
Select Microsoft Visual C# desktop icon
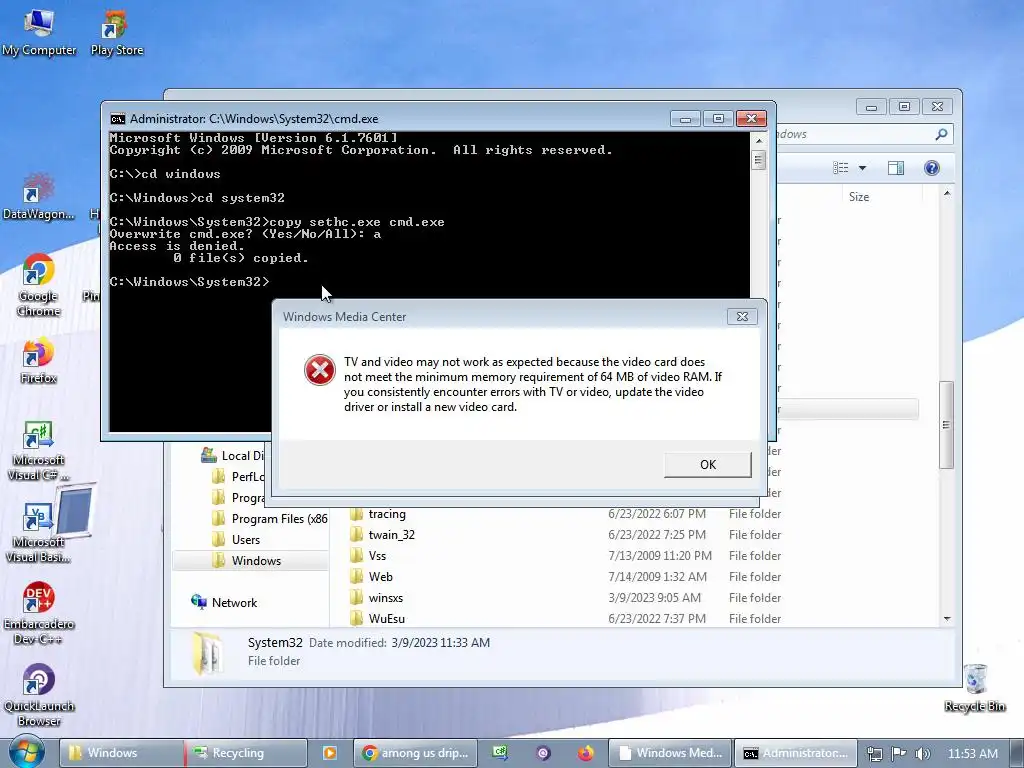[x=39, y=451]
